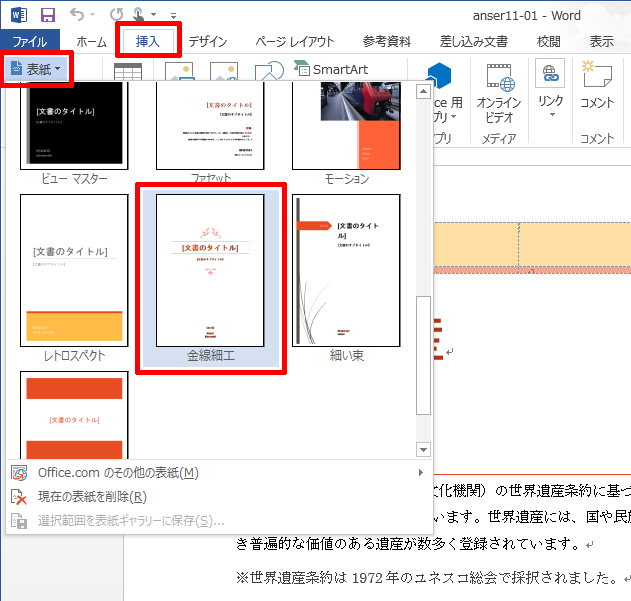This screenshot has height=601, width=631.
Task: Insert a SmartArt graphic
Action: coord(331,69)
